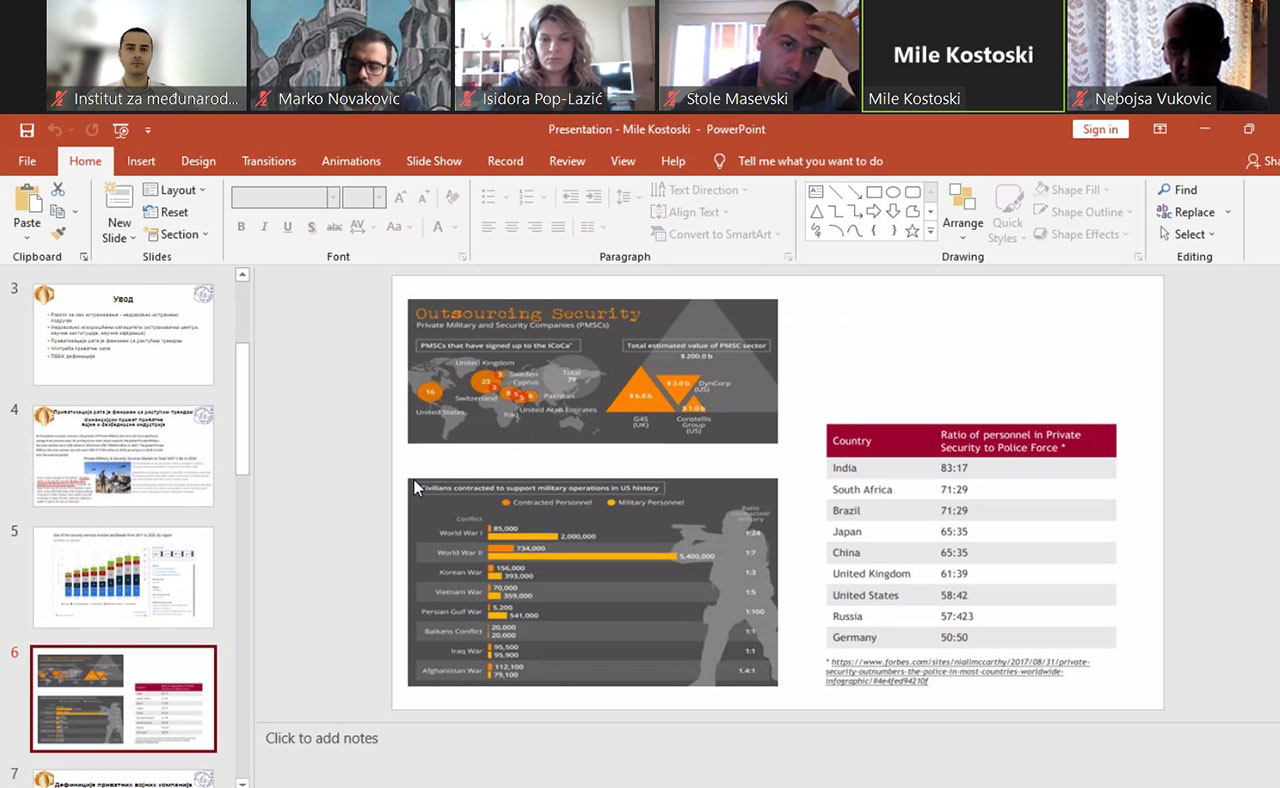Pick the five-point Star shape
Viewport: 1280px width, 788px height.
[912, 231]
